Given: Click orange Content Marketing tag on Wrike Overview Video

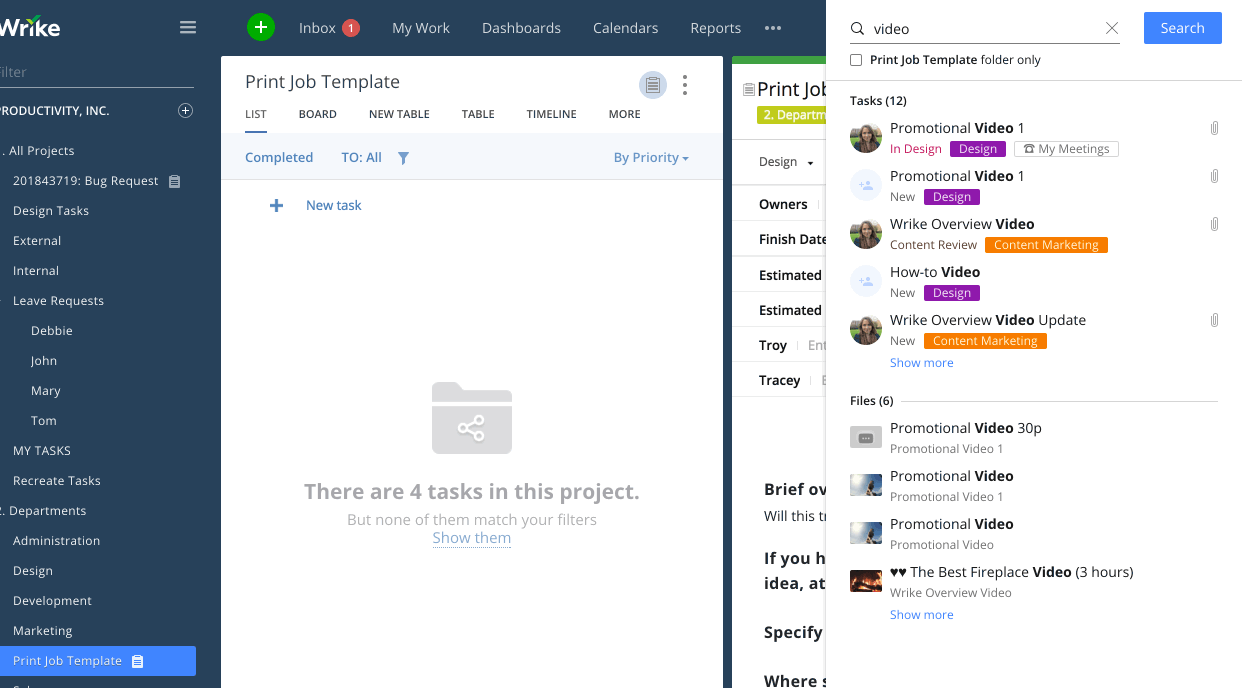Looking at the screenshot, I should click(x=1046, y=245).
